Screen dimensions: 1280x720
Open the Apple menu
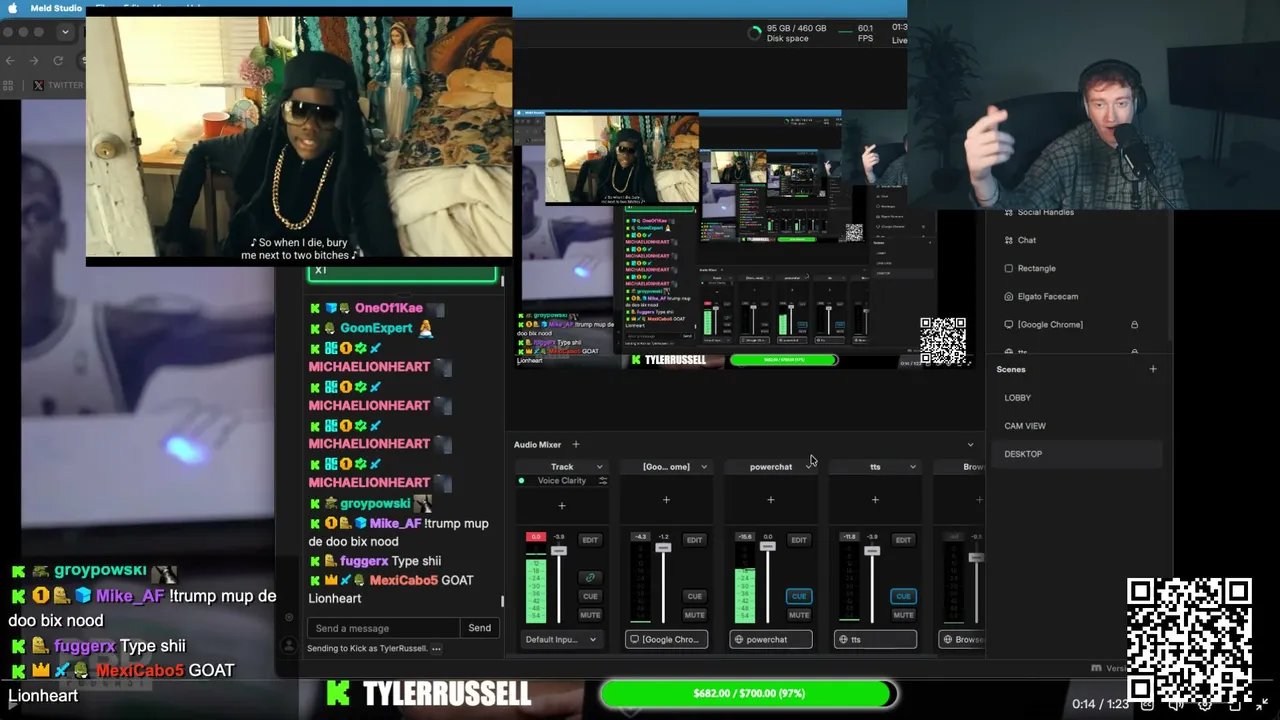(x=13, y=8)
